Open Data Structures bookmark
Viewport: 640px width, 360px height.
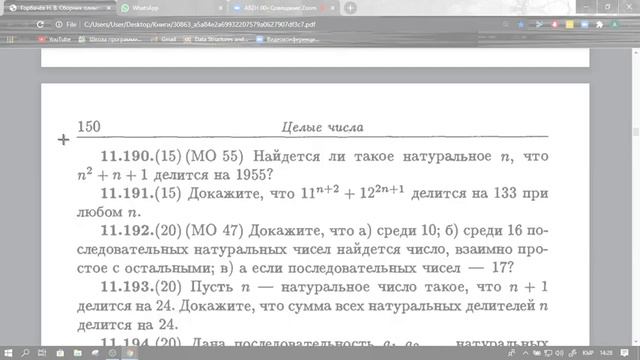(x=215, y=39)
